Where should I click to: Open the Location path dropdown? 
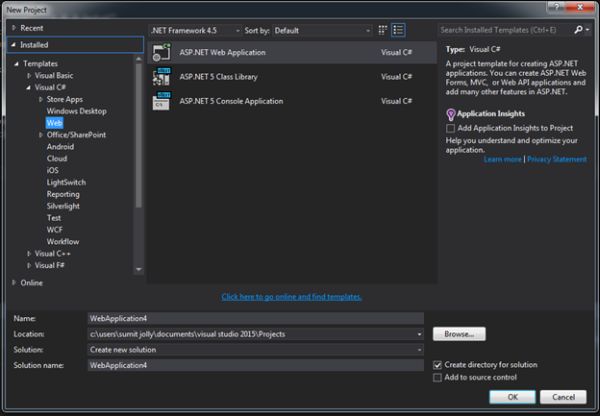point(419,334)
